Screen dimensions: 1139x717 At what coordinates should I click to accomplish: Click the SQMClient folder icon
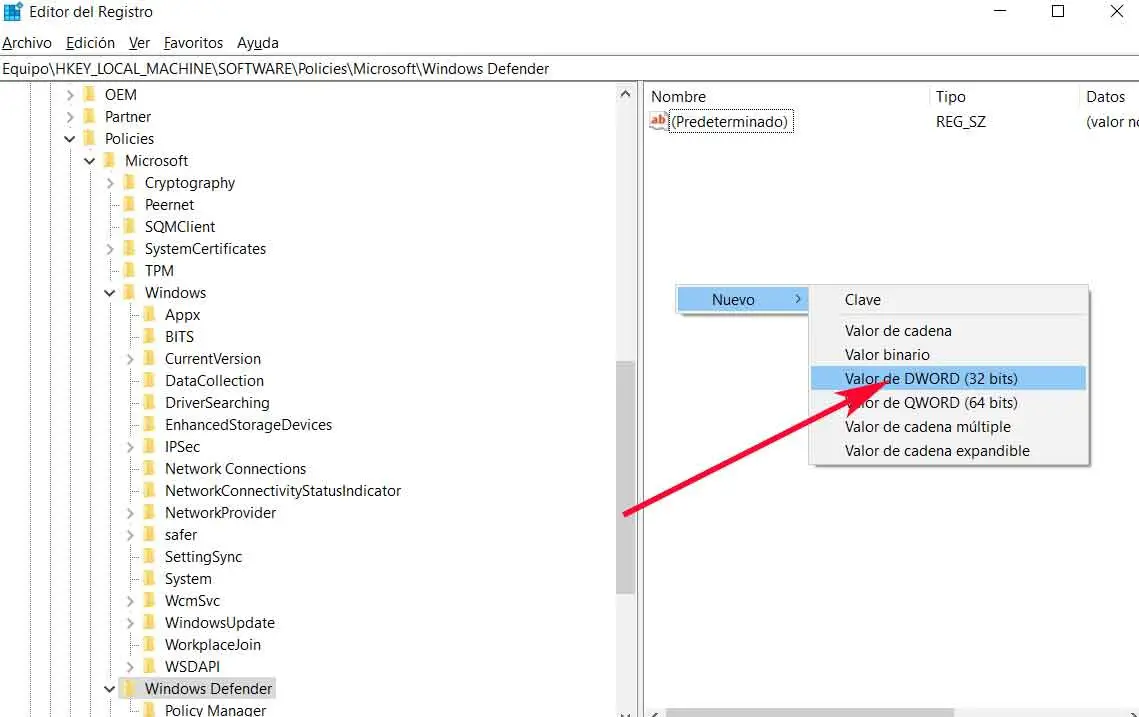pos(130,226)
